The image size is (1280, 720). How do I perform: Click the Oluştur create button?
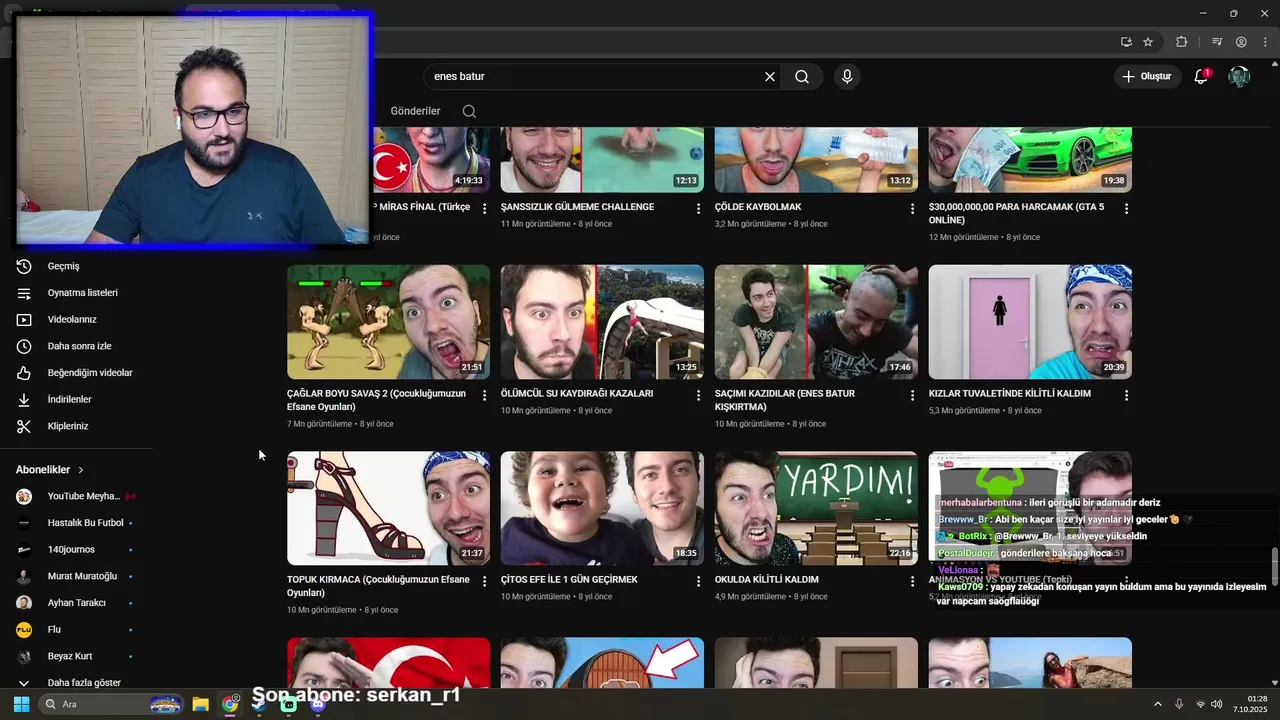[x=1146, y=76]
